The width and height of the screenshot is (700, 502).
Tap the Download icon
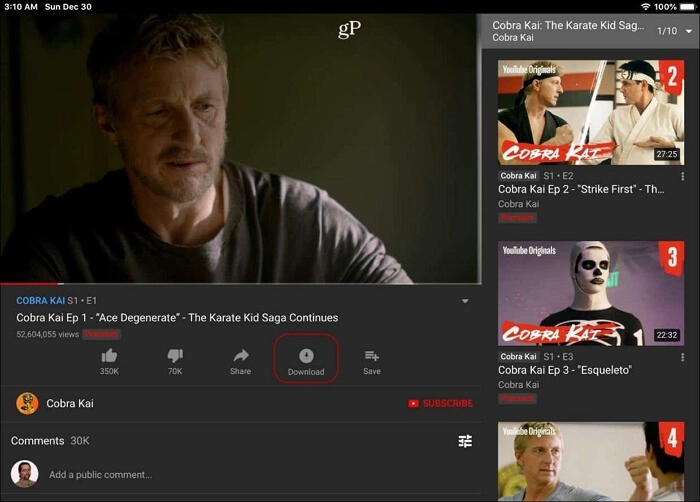tap(306, 356)
